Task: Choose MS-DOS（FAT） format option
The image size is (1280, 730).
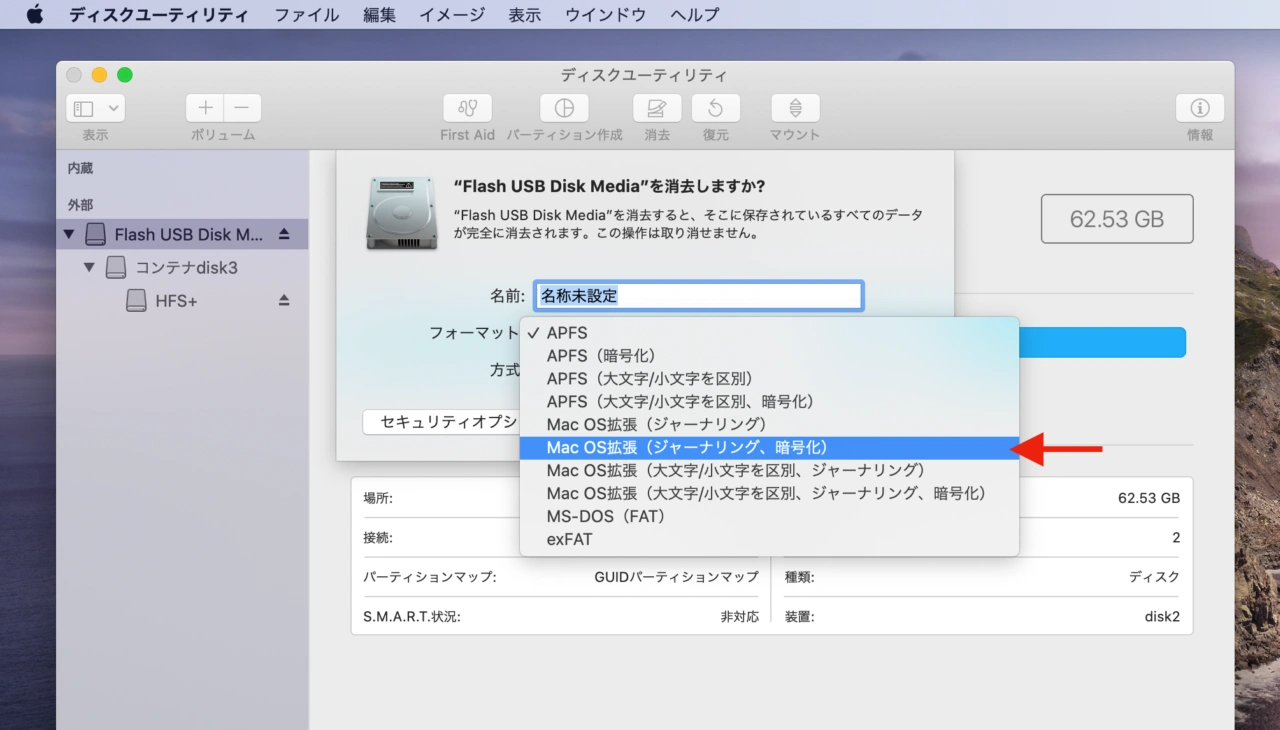Action: [x=769, y=516]
